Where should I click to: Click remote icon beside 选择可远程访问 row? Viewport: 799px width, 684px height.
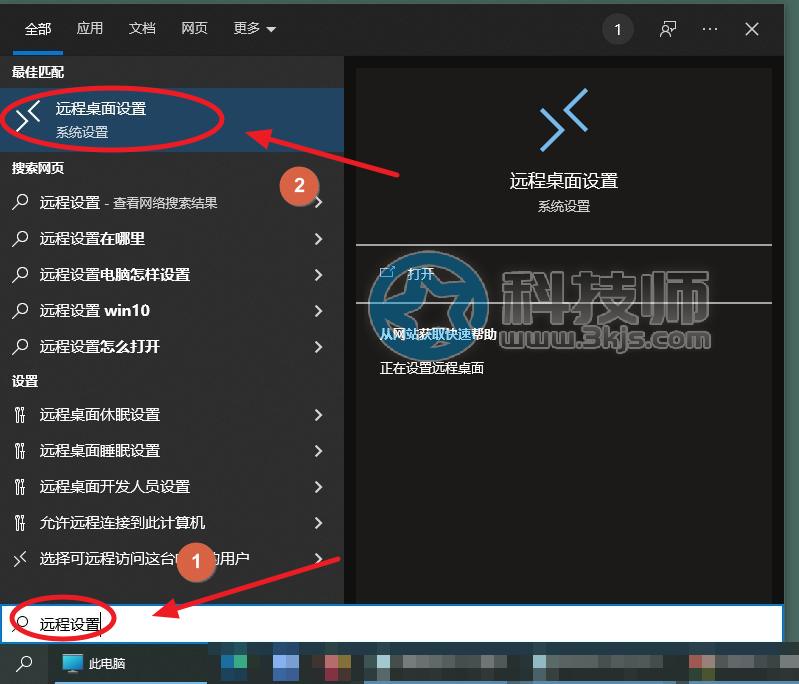(20, 559)
